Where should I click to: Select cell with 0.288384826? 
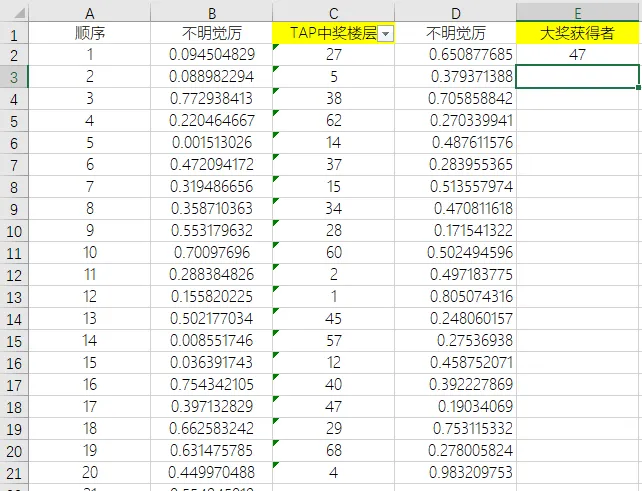coord(212,274)
